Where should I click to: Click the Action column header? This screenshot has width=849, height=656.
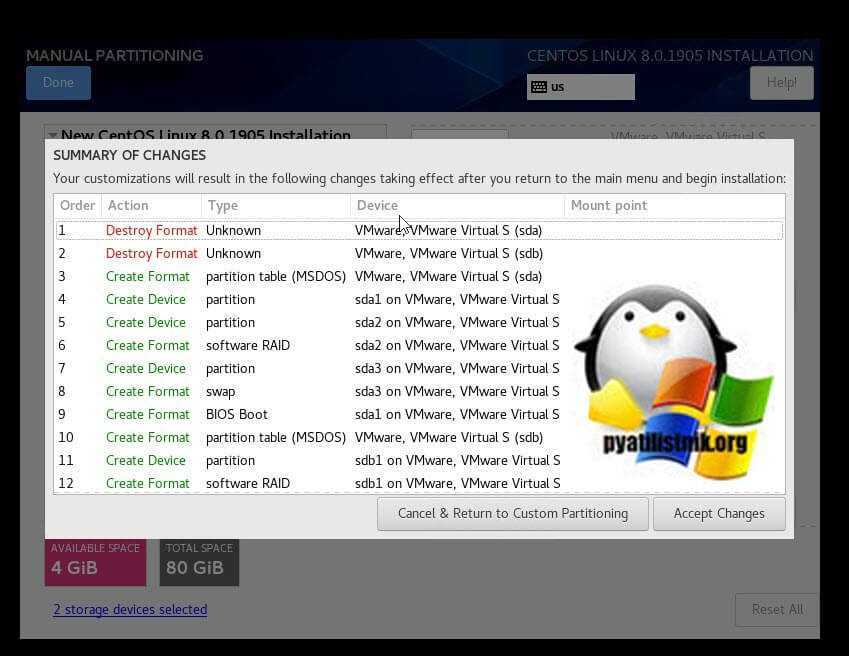pos(151,206)
